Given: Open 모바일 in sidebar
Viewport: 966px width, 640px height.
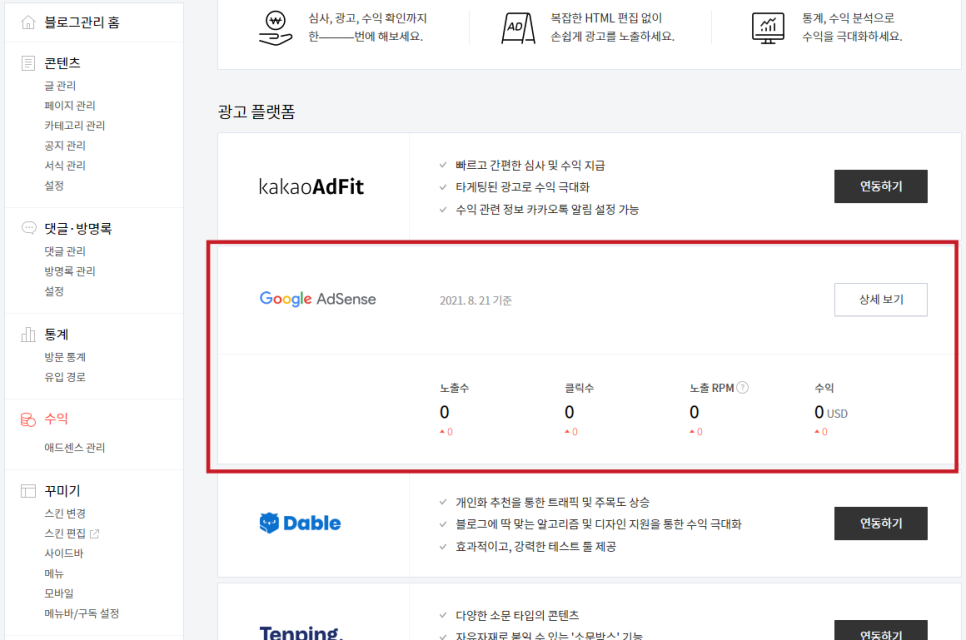Looking at the screenshot, I should 59,593.
